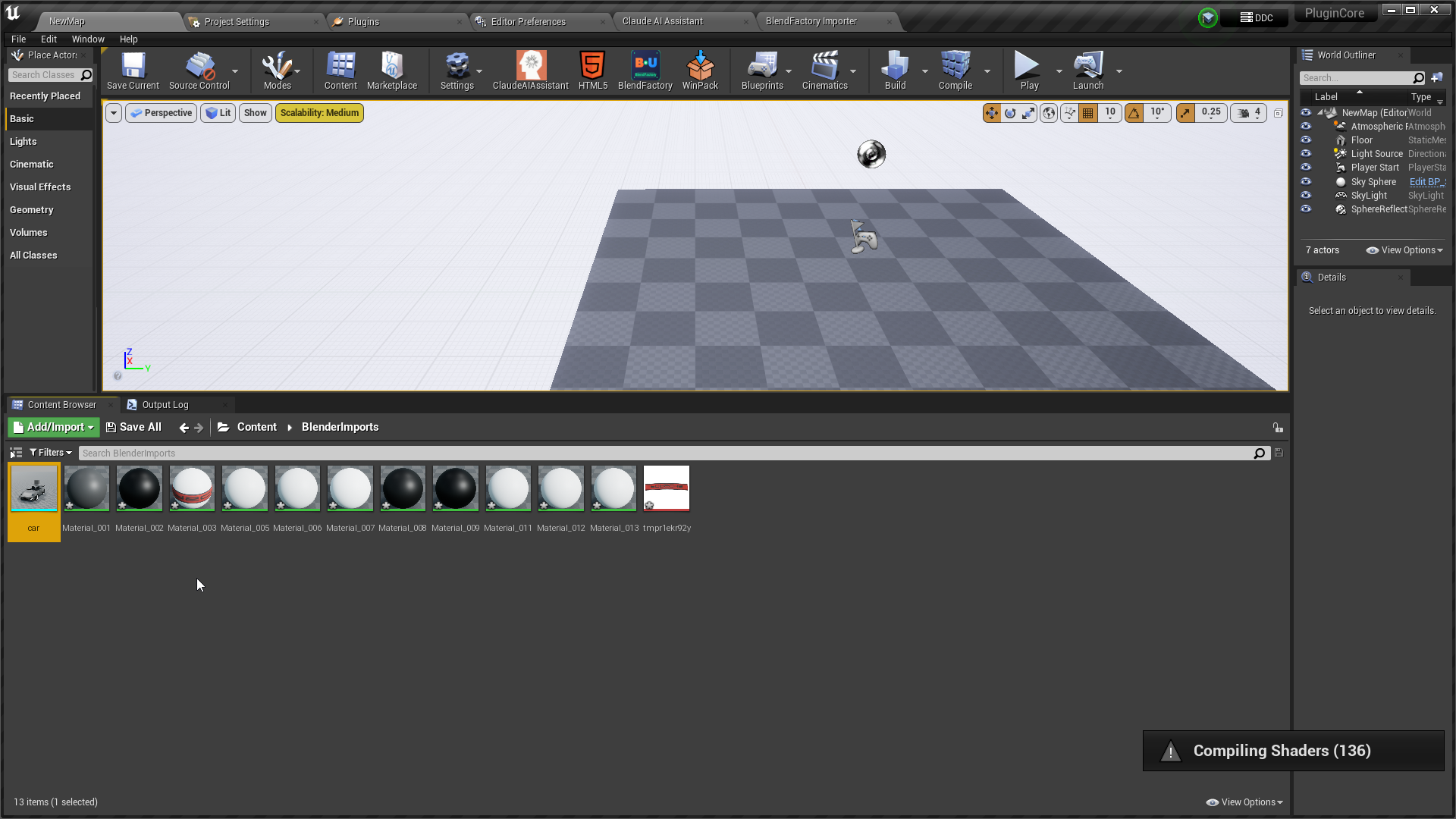Toggle visibility of SkyLight actor

1306,196
